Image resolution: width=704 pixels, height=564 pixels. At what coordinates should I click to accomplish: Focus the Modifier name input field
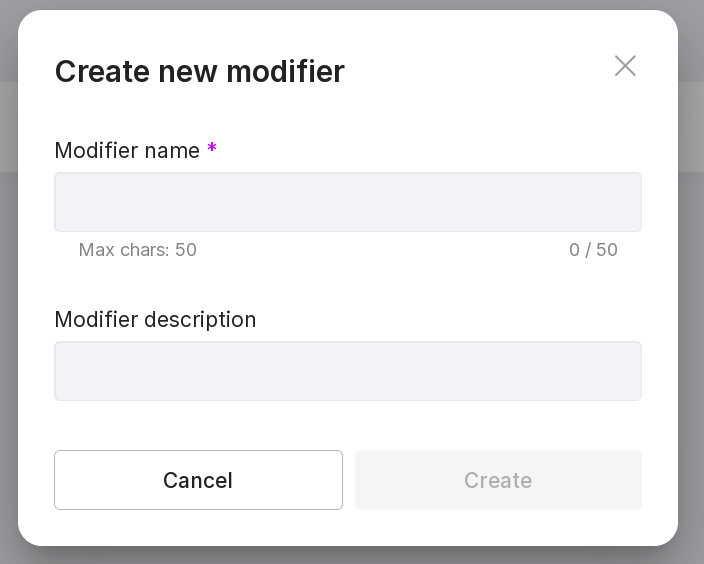pyautogui.click(x=348, y=202)
